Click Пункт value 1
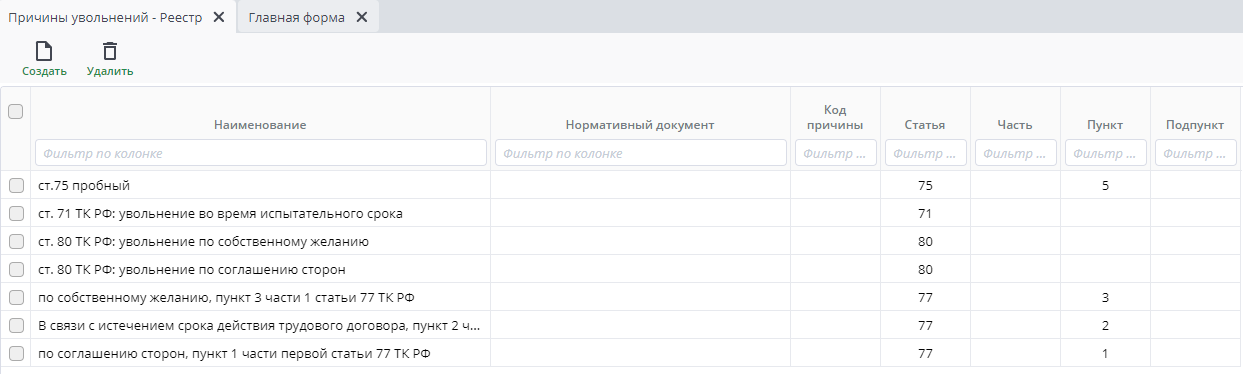This screenshot has width=1243, height=374. 1105,353
